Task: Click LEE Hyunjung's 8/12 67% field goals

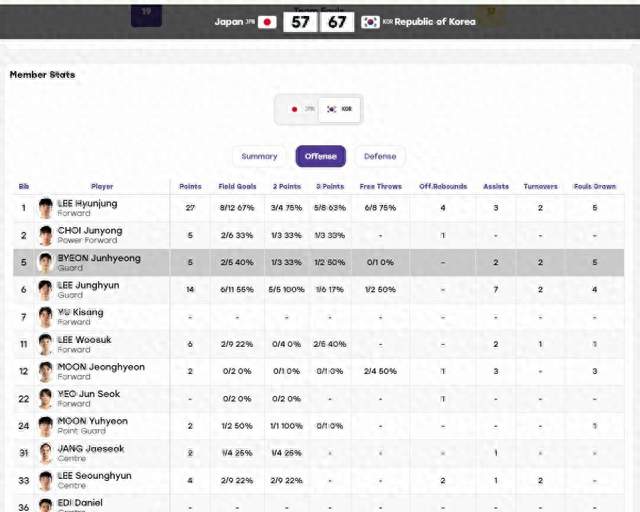Action: (237, 208)
